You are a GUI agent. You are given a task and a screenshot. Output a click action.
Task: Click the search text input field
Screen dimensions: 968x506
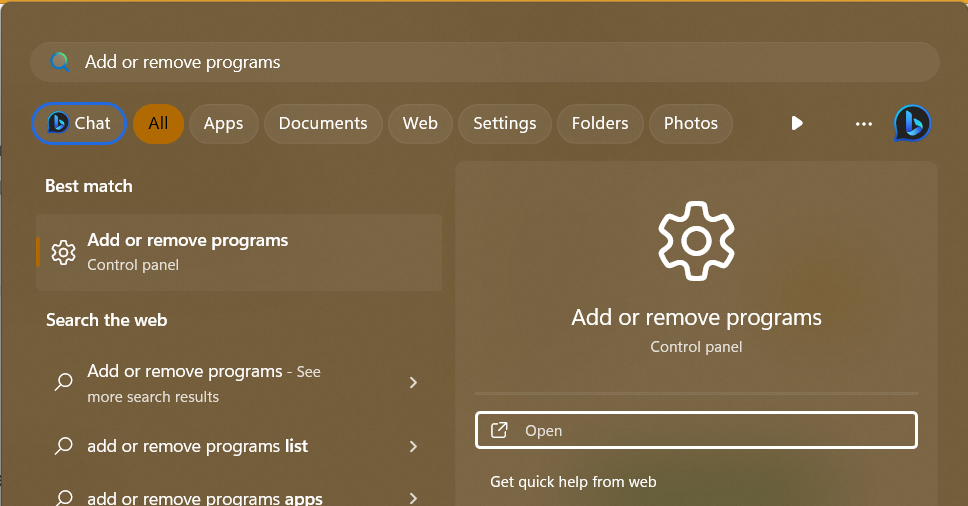point(500,62)
